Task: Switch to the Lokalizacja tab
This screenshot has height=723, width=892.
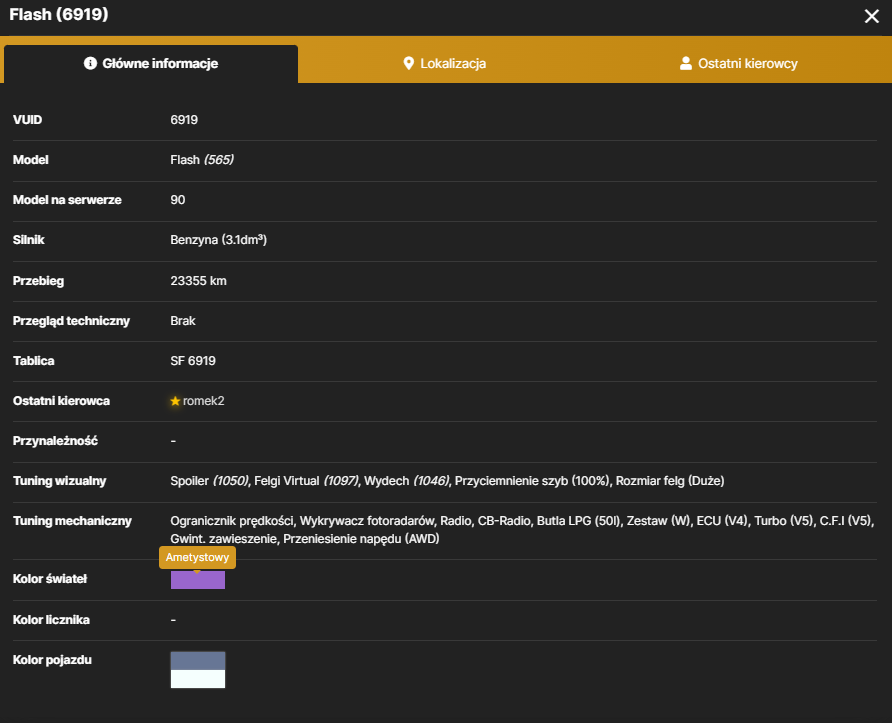Action: coord(444,64)
